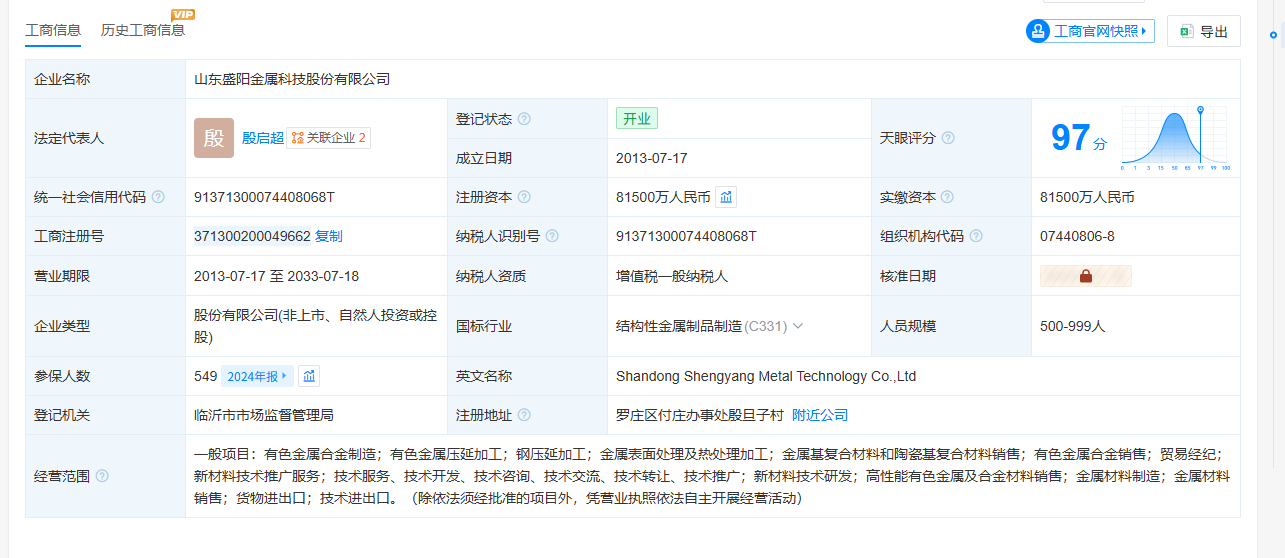Click help icon next to 注册地址

[x=524, y=415]
